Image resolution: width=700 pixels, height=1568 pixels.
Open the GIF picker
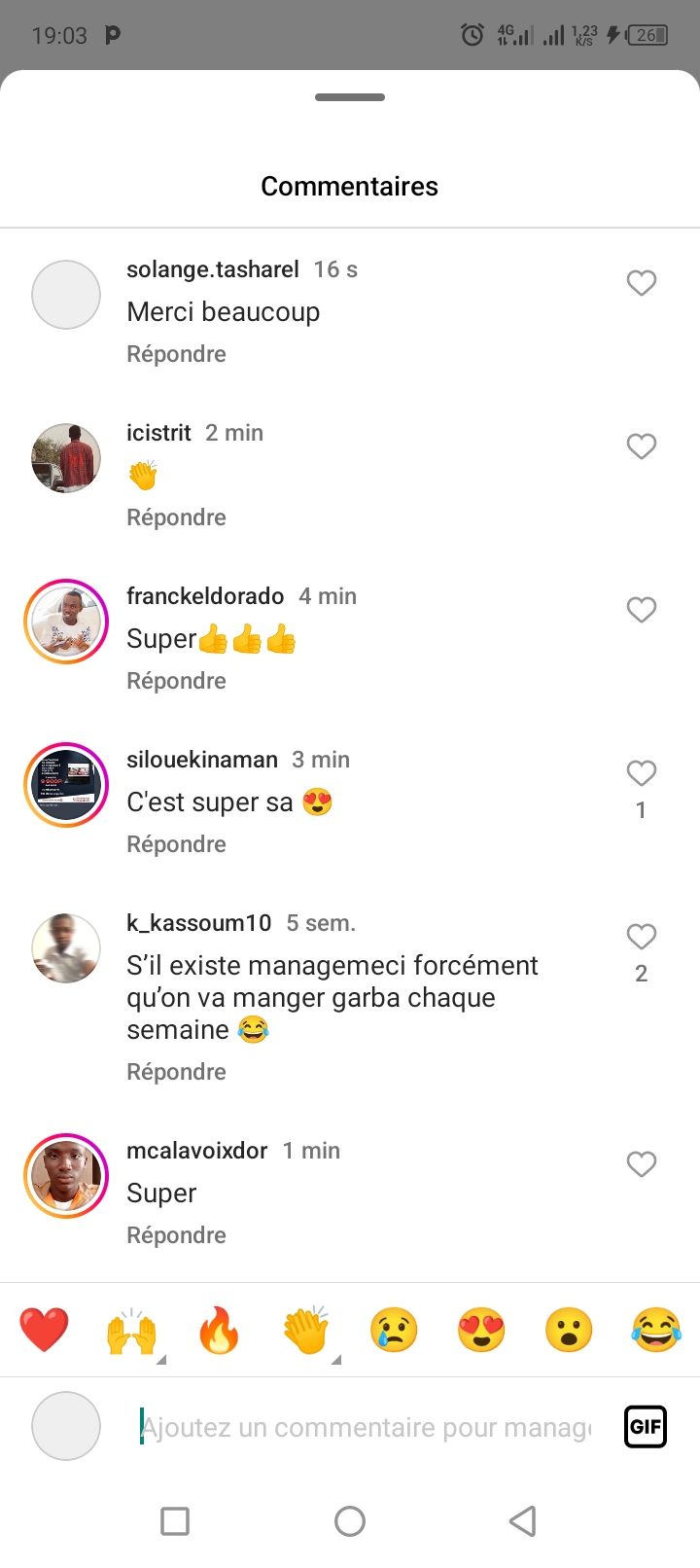coord(646,1427)
